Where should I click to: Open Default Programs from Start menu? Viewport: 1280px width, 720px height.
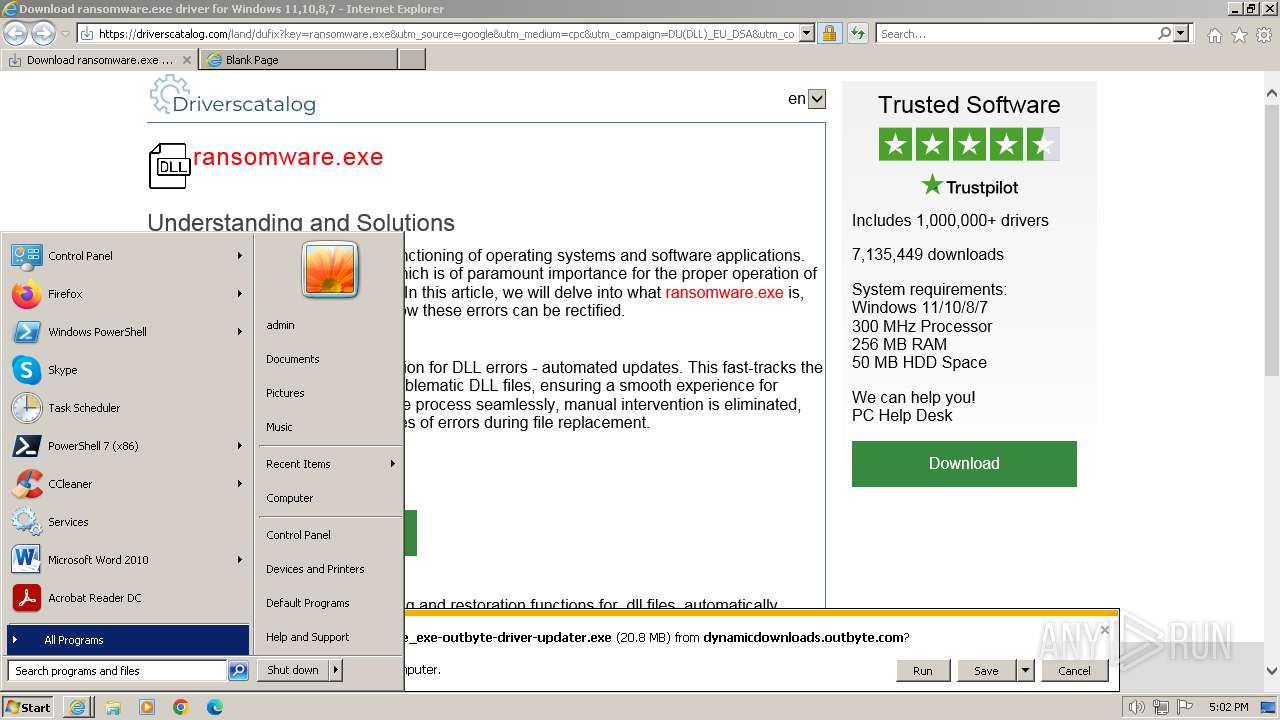[308, 603]
